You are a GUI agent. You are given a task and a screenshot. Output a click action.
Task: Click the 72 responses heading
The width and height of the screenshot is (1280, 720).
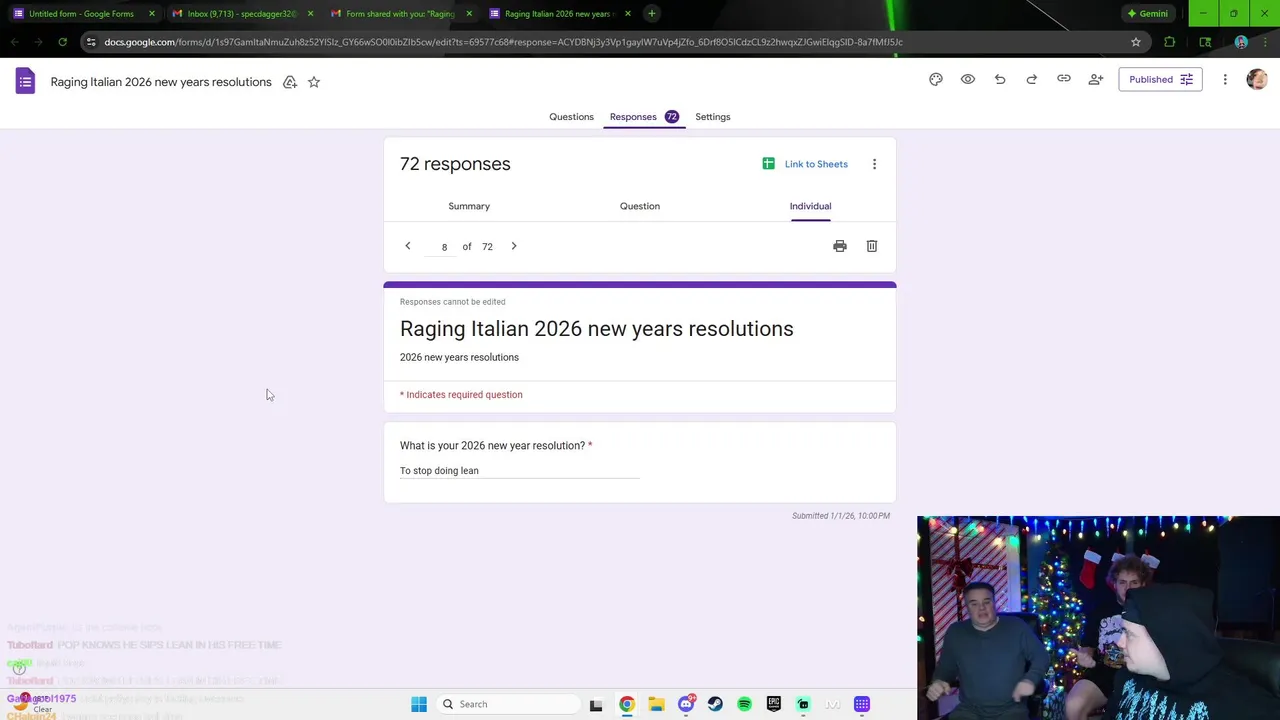tap(455, 164)
